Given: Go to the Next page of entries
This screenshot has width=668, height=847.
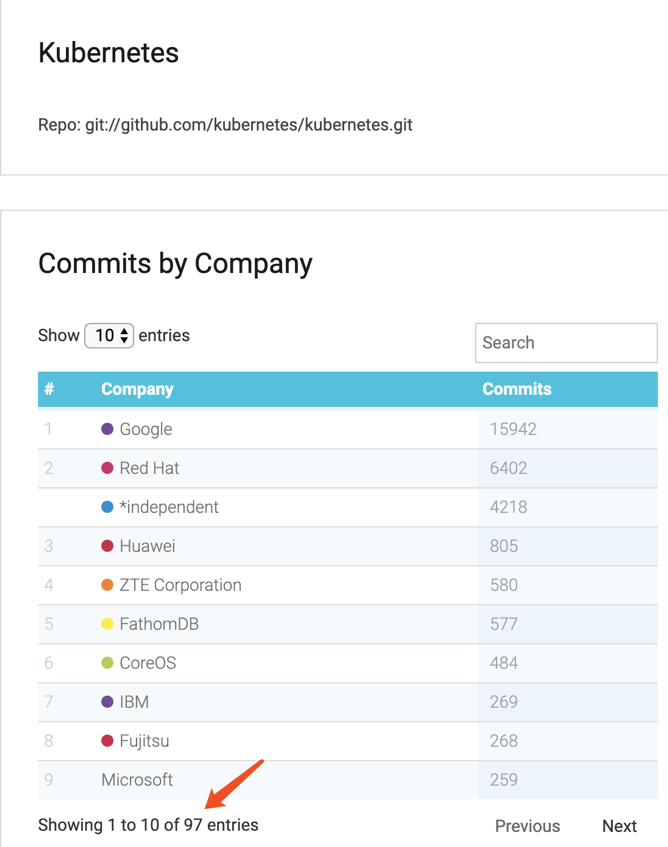Looking at the screenshot, I should [619, 826].
